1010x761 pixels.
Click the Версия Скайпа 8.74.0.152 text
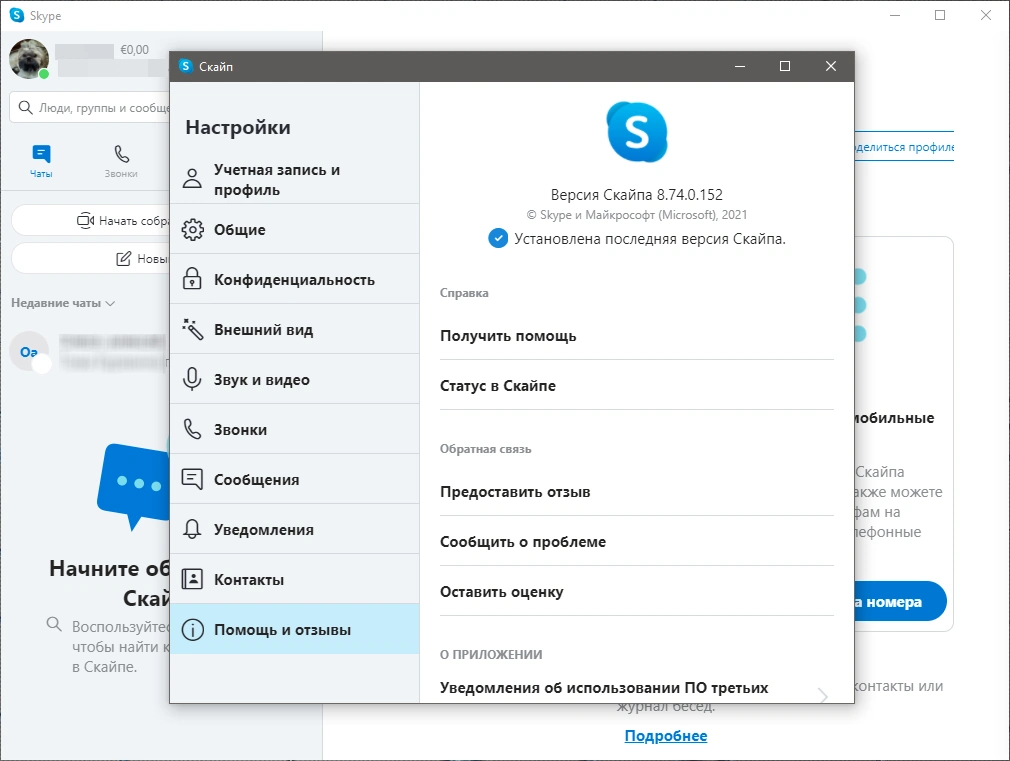[x=636, y=195]
